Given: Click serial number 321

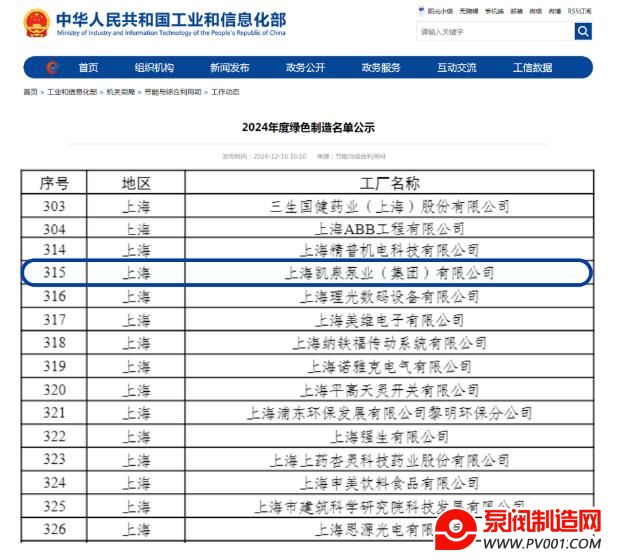Looking at the screenshot, I should click(54, 413).
